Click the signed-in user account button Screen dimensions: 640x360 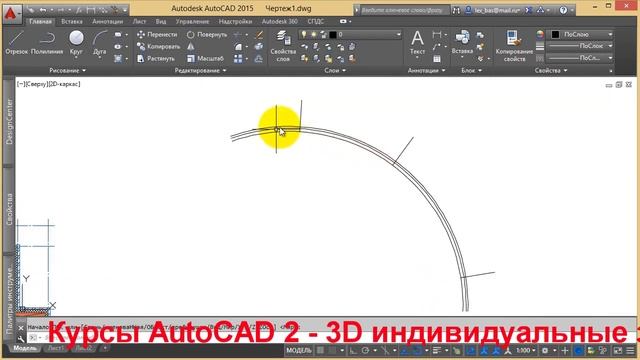pyautogui.click(x=493, y=10)
